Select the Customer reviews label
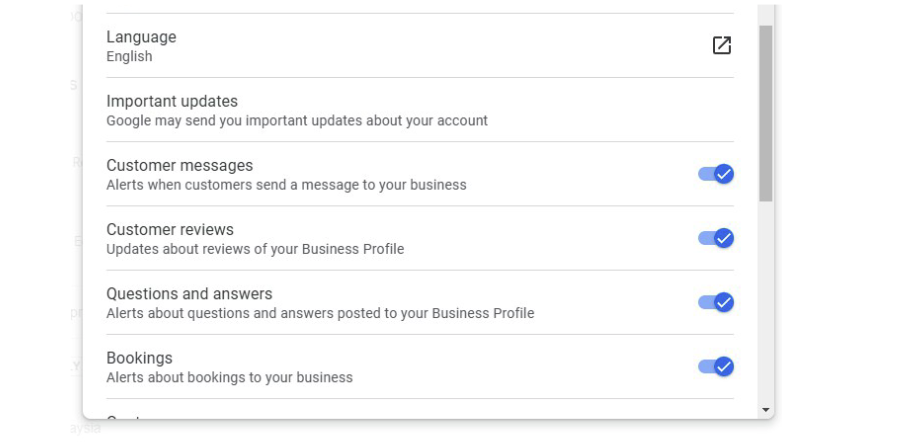 pyautogui.click(x=170, y=229)
